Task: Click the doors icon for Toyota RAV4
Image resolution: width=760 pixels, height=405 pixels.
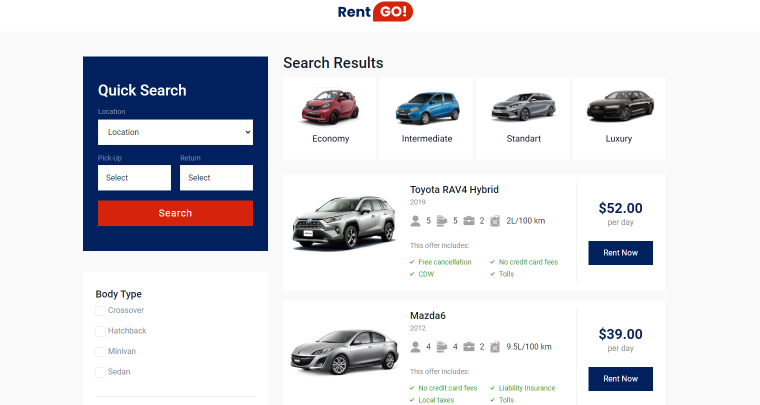Action: point(442,221)
